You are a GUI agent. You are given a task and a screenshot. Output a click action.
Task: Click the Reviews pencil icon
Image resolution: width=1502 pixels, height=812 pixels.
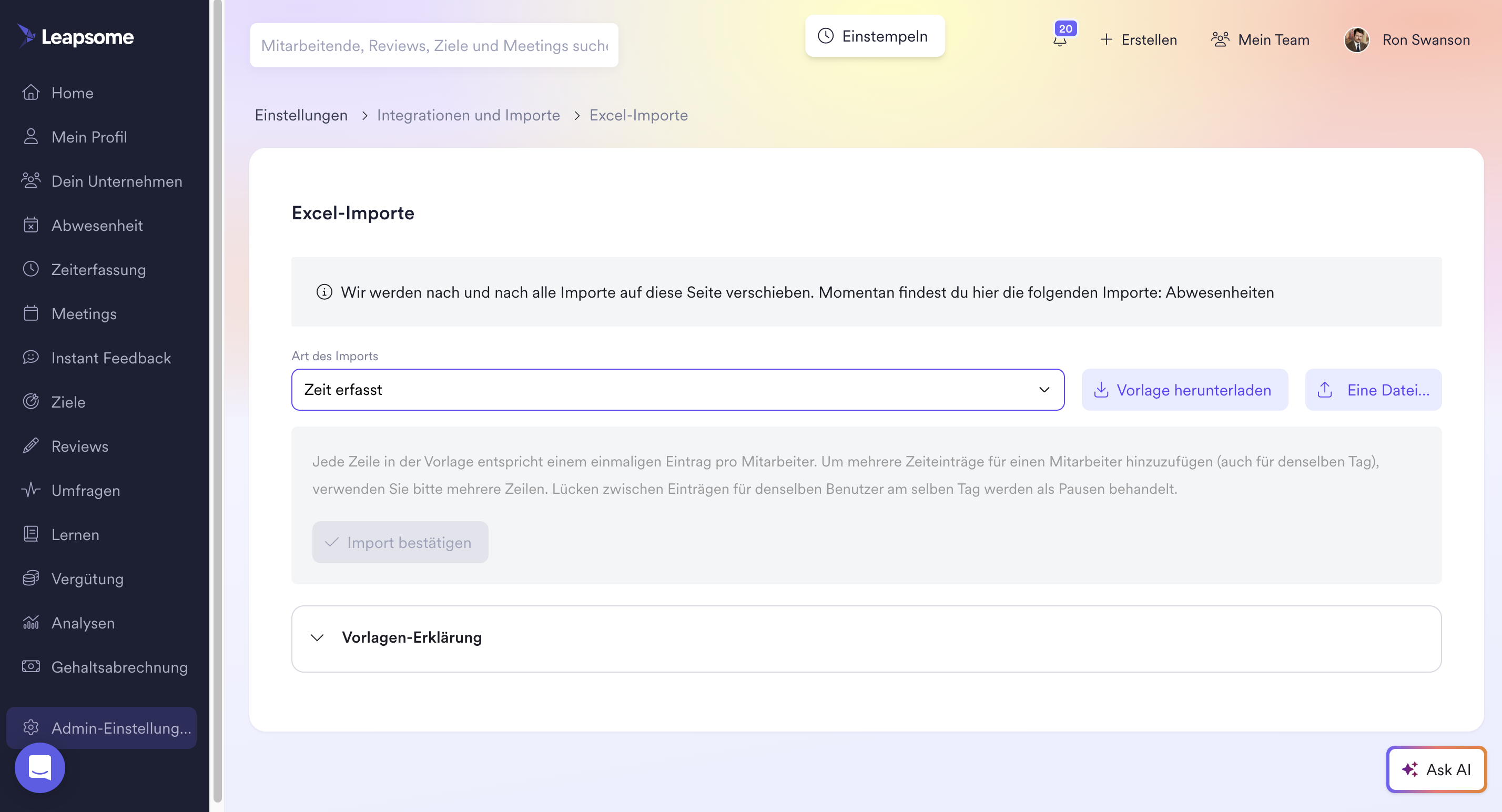pos(31,446)
